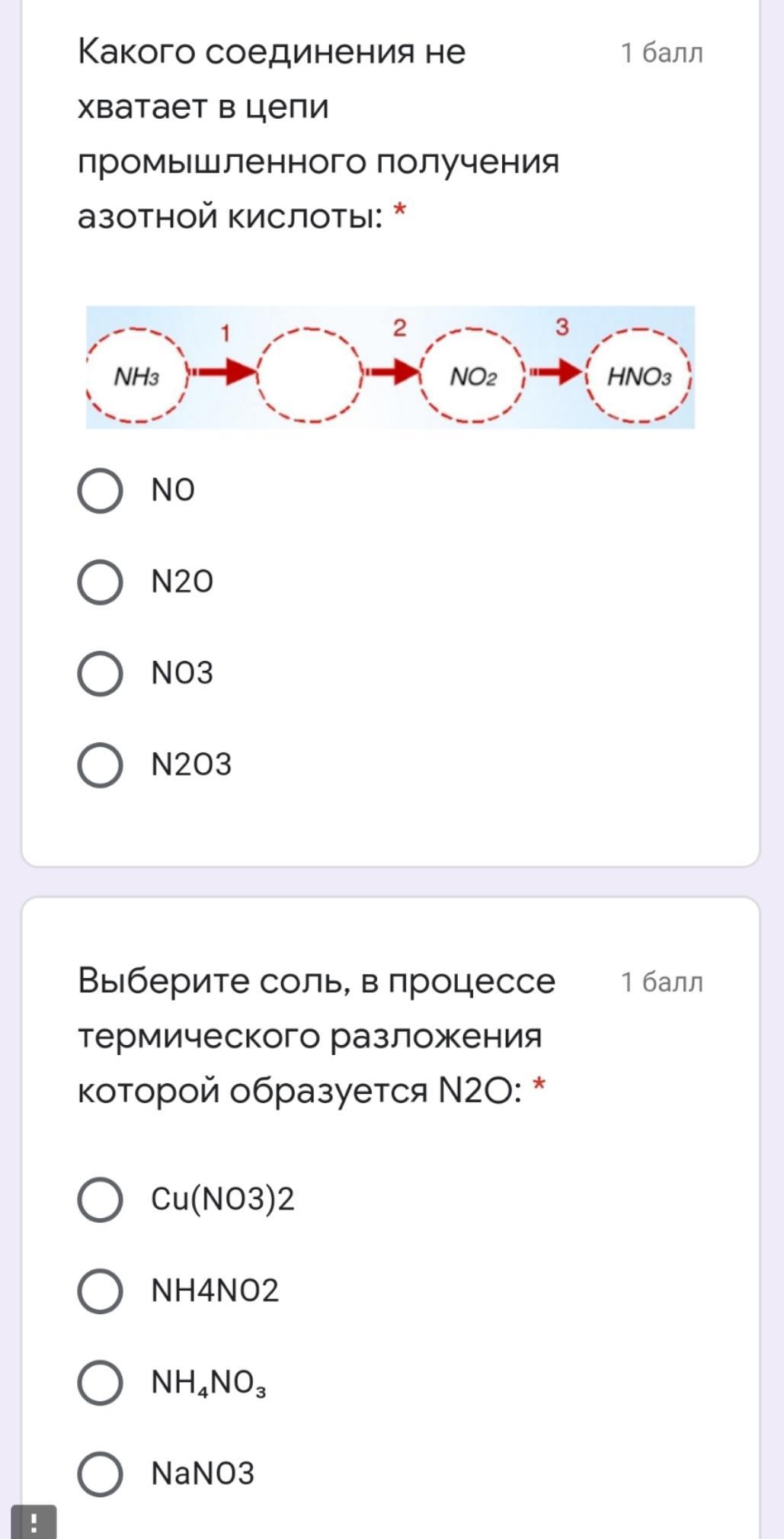Image resolution: width=784 pixels, height=1539 pixels.
Task: Click red arrow numbered 3
Action: 558,372
